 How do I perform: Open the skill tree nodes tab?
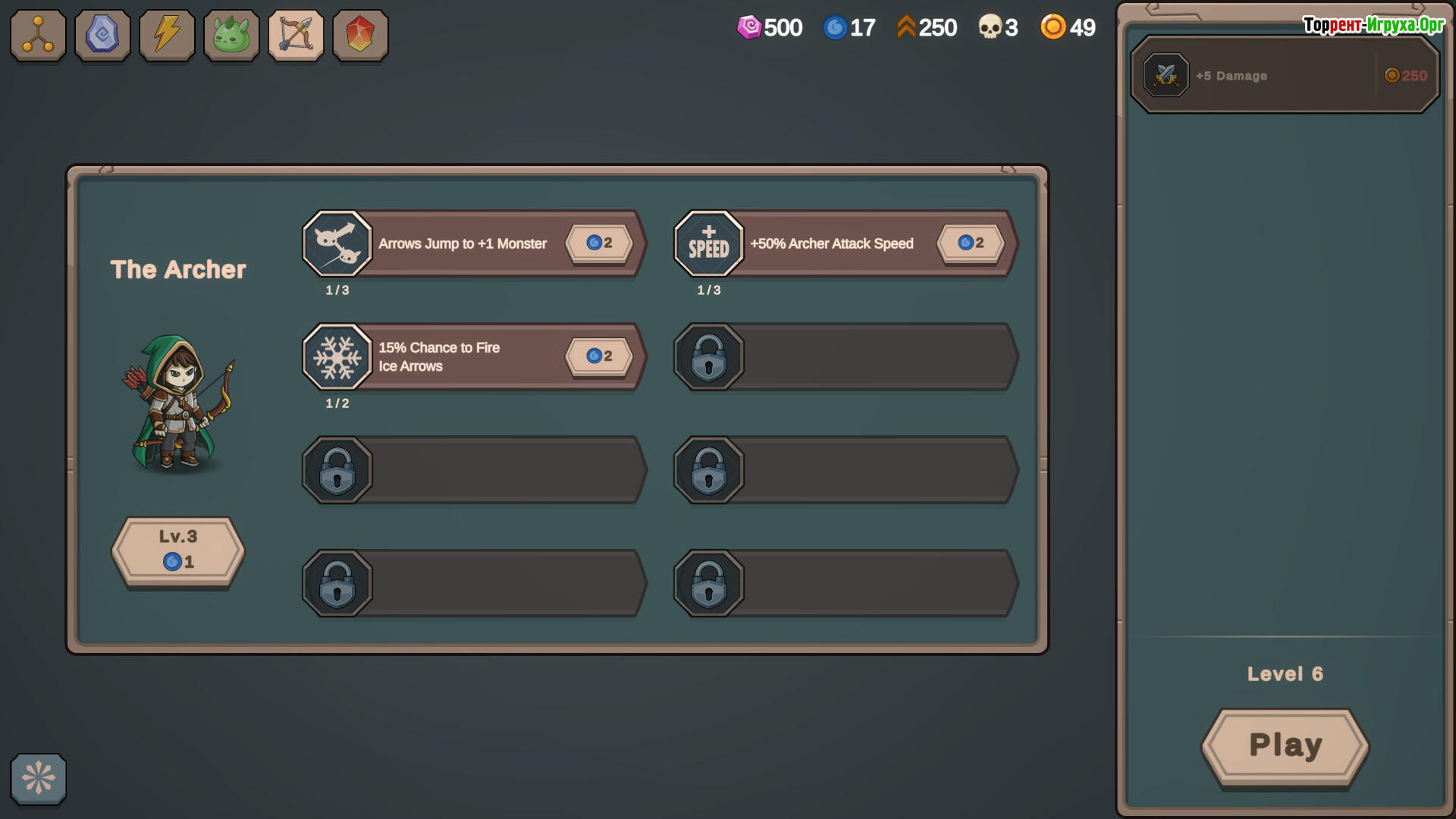(38, 35)
